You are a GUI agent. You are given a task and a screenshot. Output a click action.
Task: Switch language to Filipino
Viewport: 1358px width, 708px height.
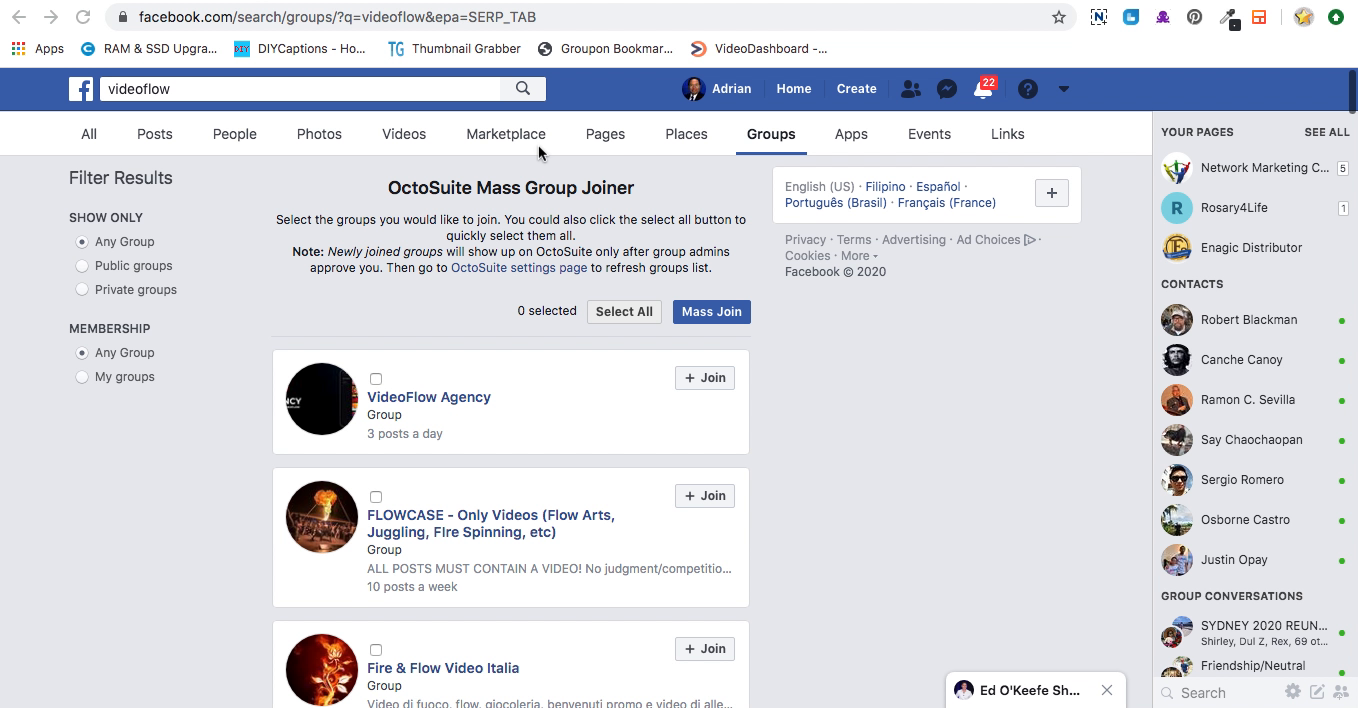coord(885,187)
